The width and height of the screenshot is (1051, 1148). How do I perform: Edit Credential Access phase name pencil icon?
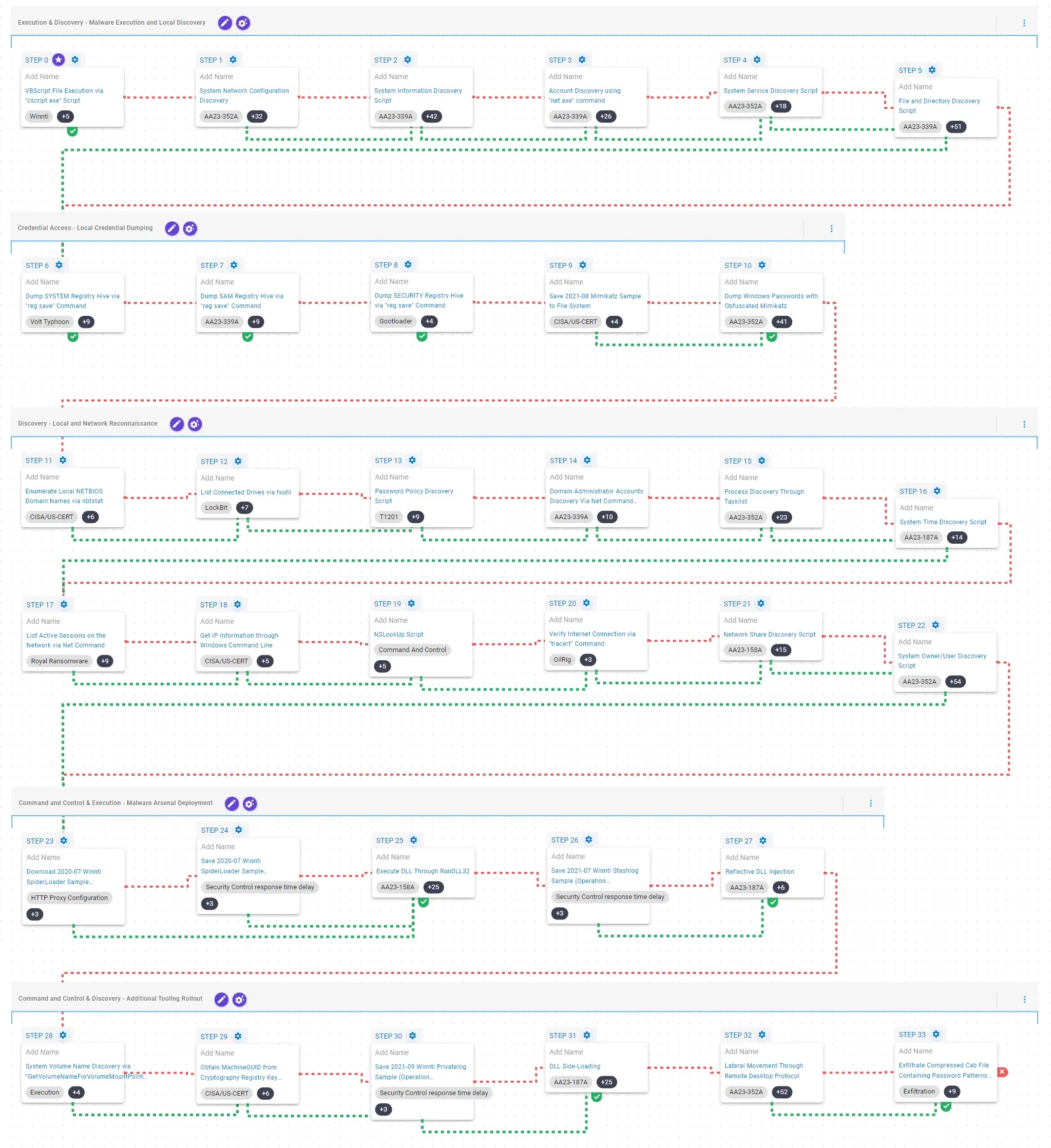tap(172, 228)
